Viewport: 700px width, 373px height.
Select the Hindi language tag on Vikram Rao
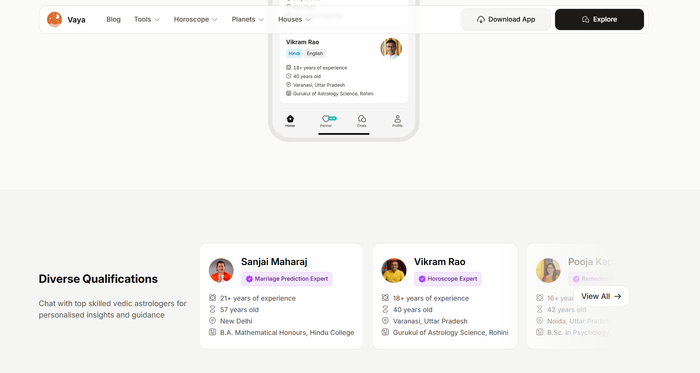pos(294,54)
